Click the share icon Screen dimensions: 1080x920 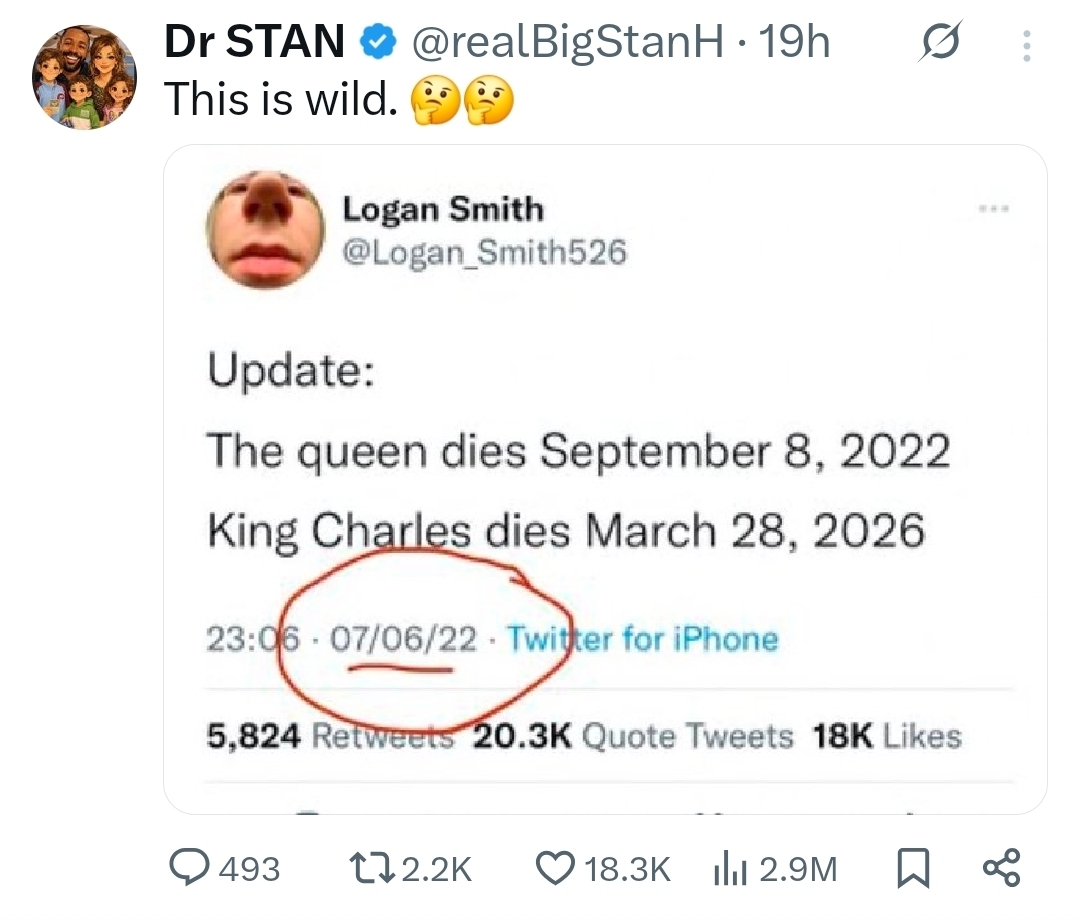coord(1001,867)
